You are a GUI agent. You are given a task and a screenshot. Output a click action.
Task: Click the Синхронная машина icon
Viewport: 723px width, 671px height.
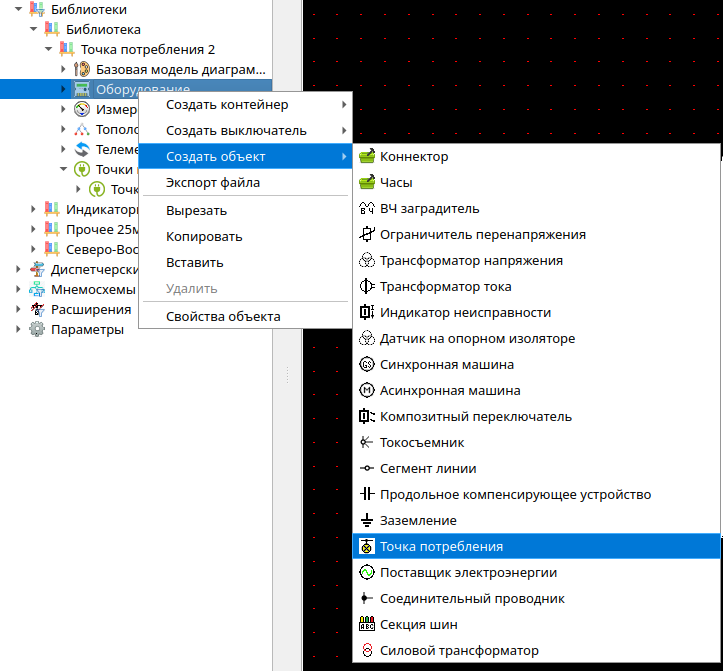[367, 364]
